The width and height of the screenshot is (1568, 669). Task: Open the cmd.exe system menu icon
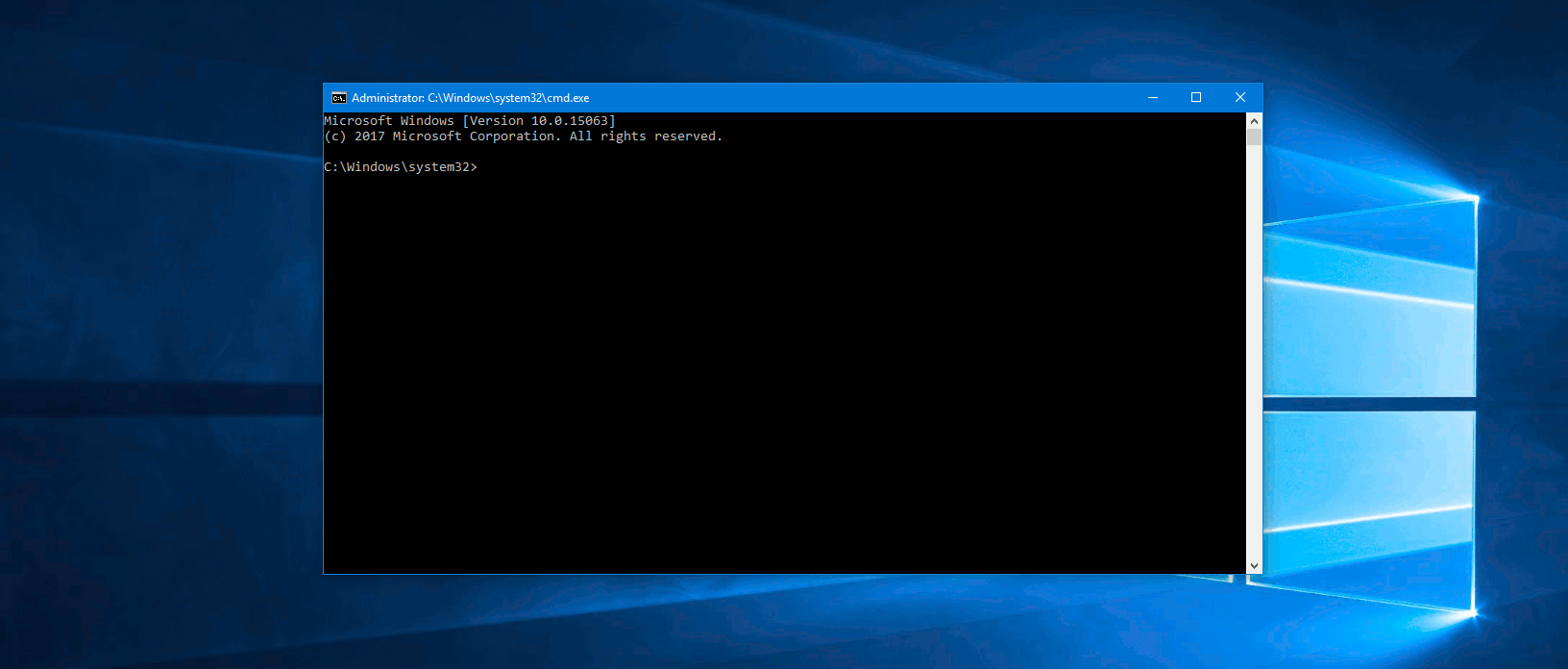(x=338, y=98)
